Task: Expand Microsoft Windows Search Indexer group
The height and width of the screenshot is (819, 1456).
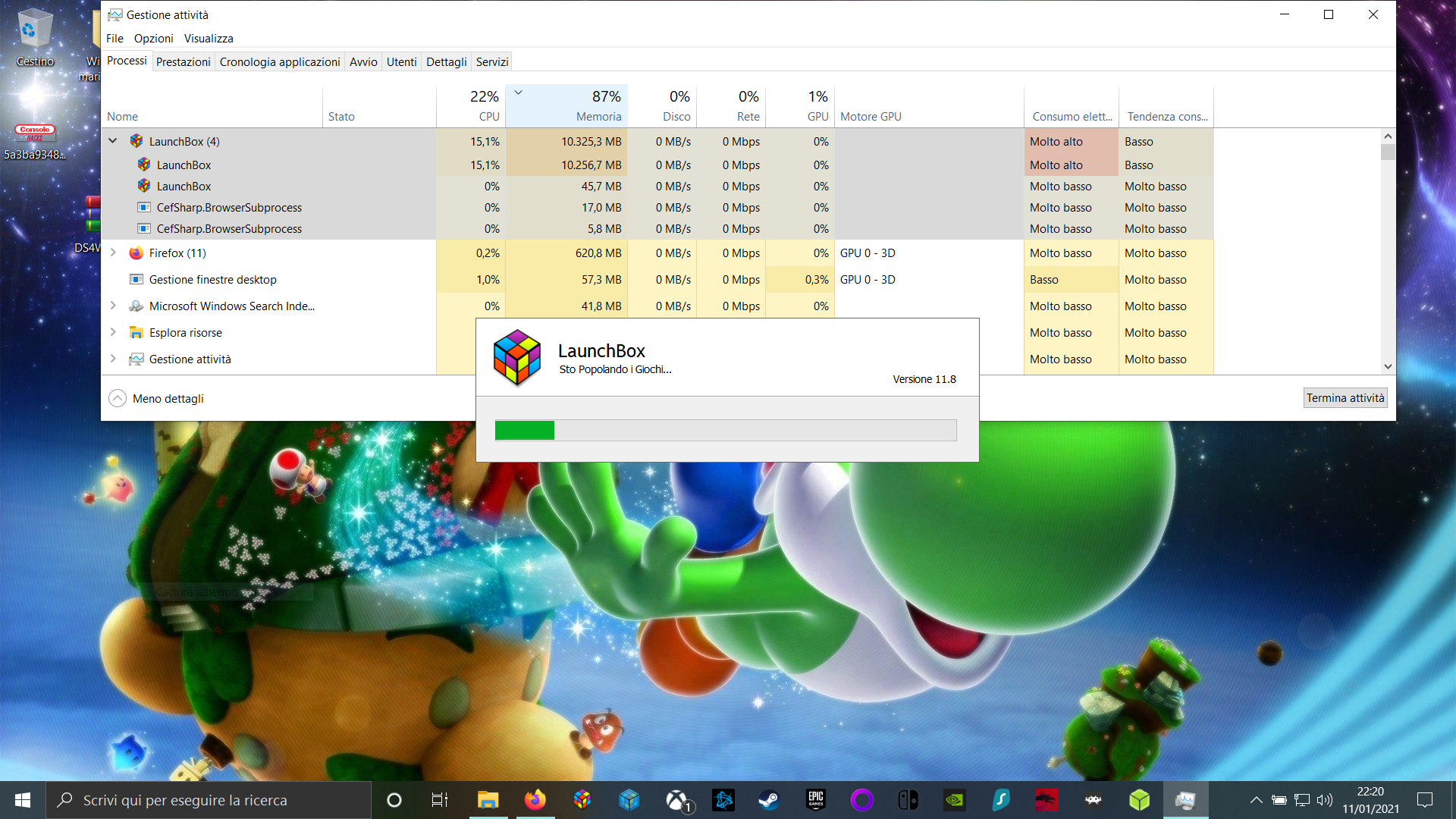Action: tap(113, 306)
